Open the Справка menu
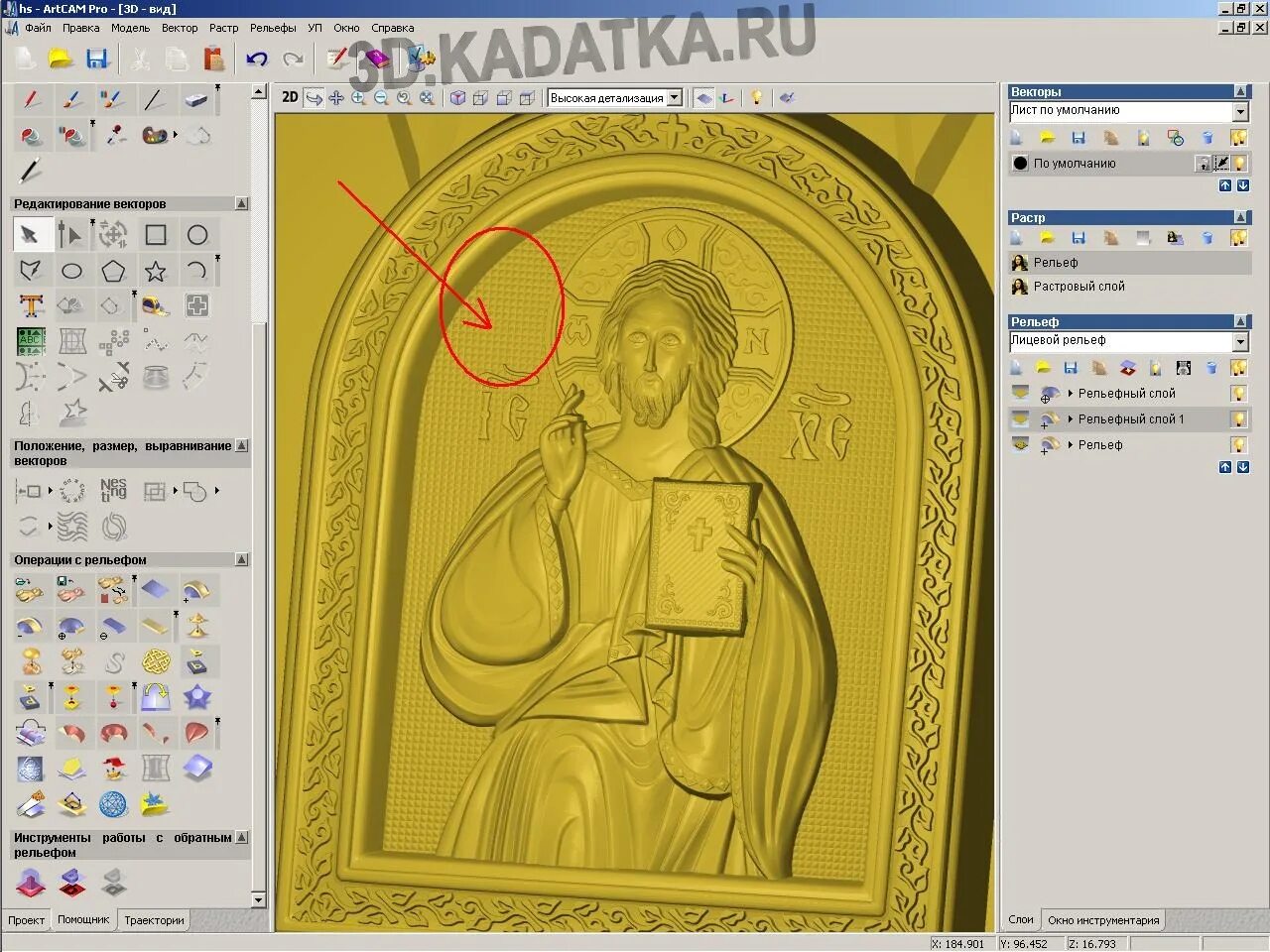1270x952 pixels. pos(393,28)
